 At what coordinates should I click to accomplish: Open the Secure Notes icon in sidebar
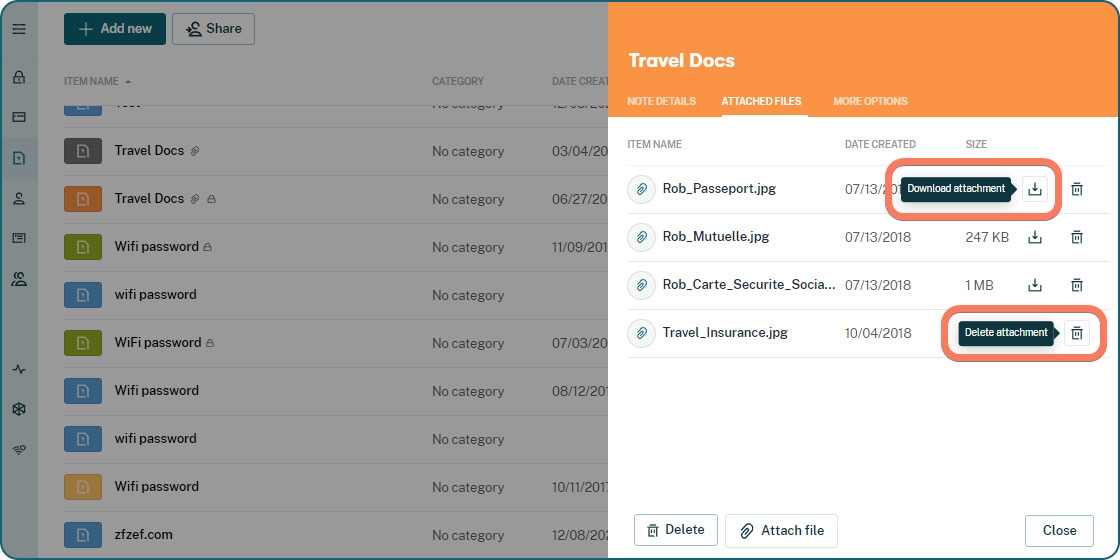(19, 159)
